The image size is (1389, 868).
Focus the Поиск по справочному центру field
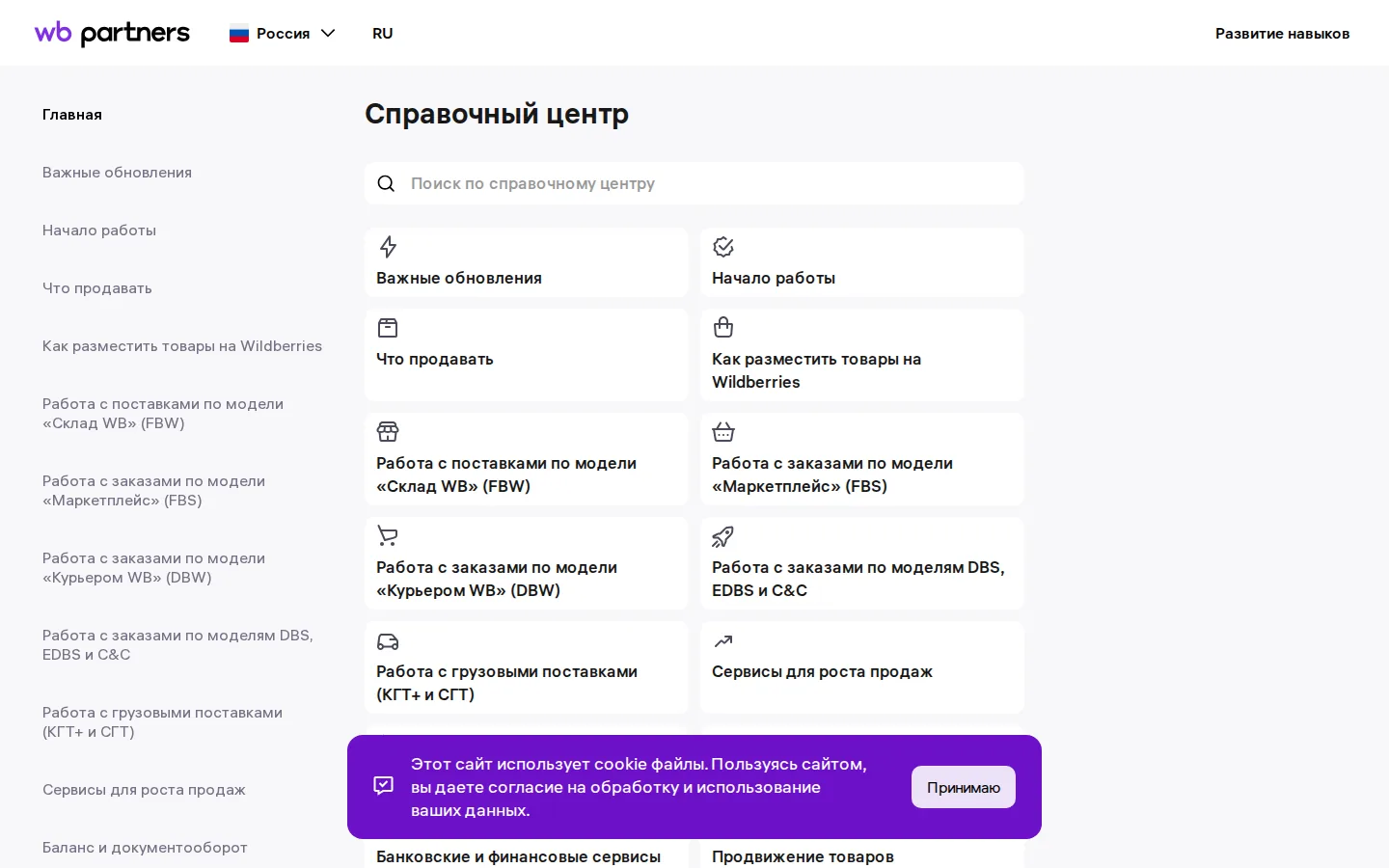[694, 183]
